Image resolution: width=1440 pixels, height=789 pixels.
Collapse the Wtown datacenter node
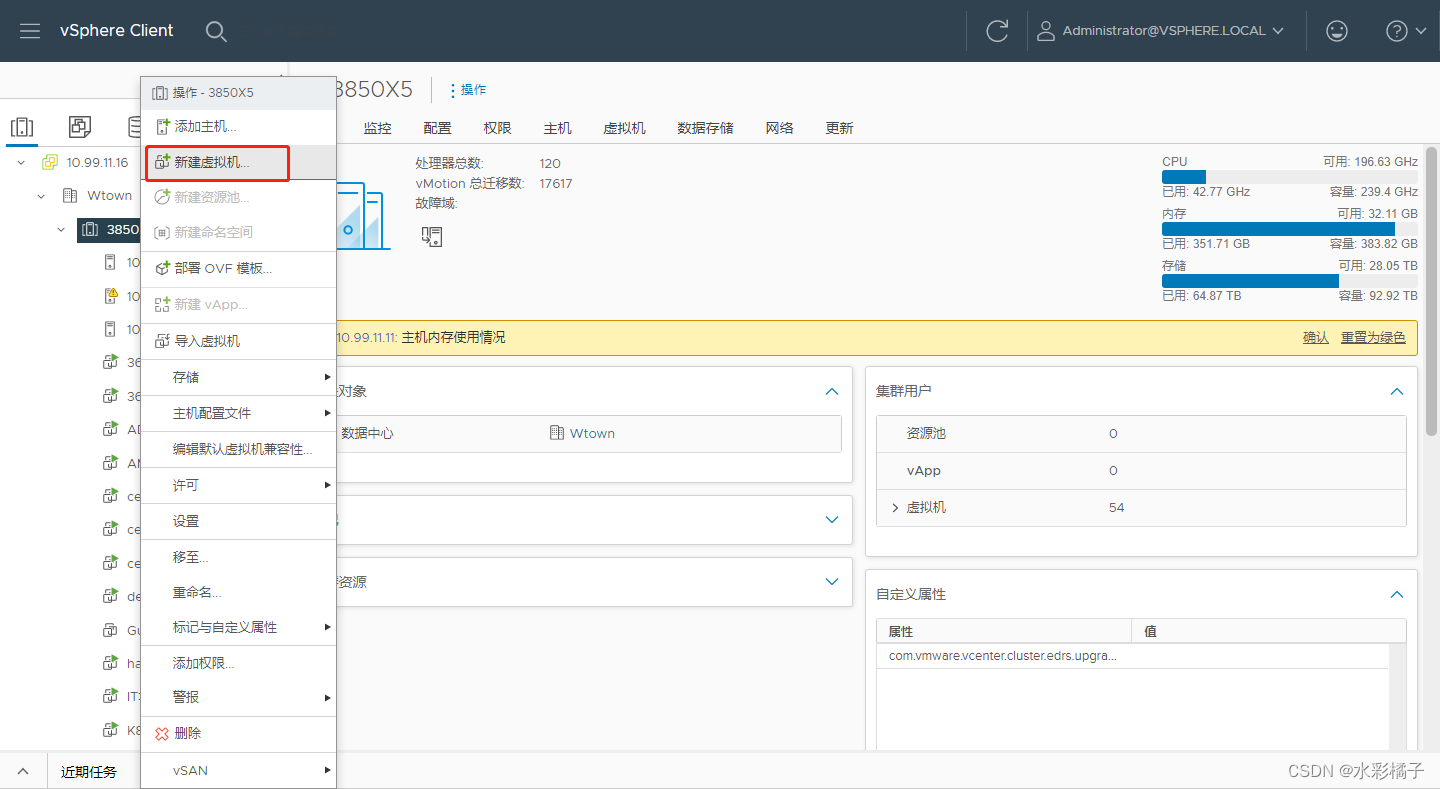tap(42, 196)
